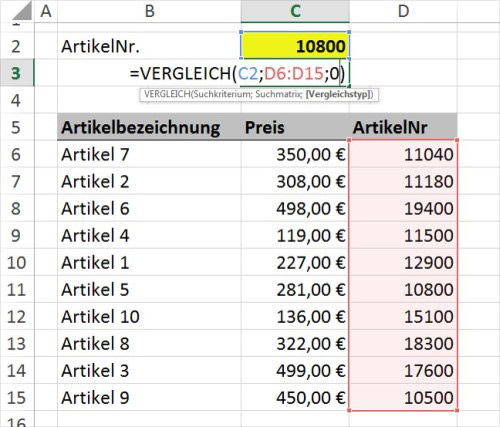Image resolution: width=500 pixels, height=427 pixels.
Task: Select column D header
Action: pyautogui.click(x=403, y=11)
